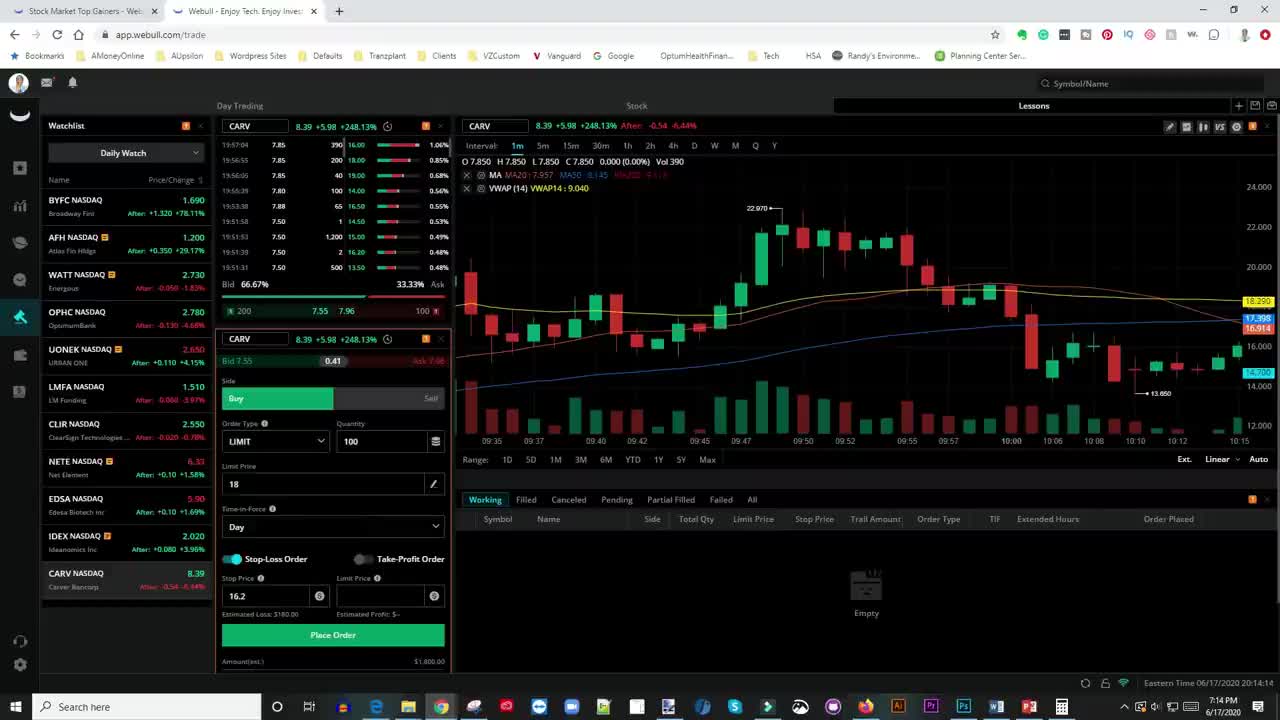Open the chart VS compare tool
The image size is (1280, 720).
coord(1219,127)
